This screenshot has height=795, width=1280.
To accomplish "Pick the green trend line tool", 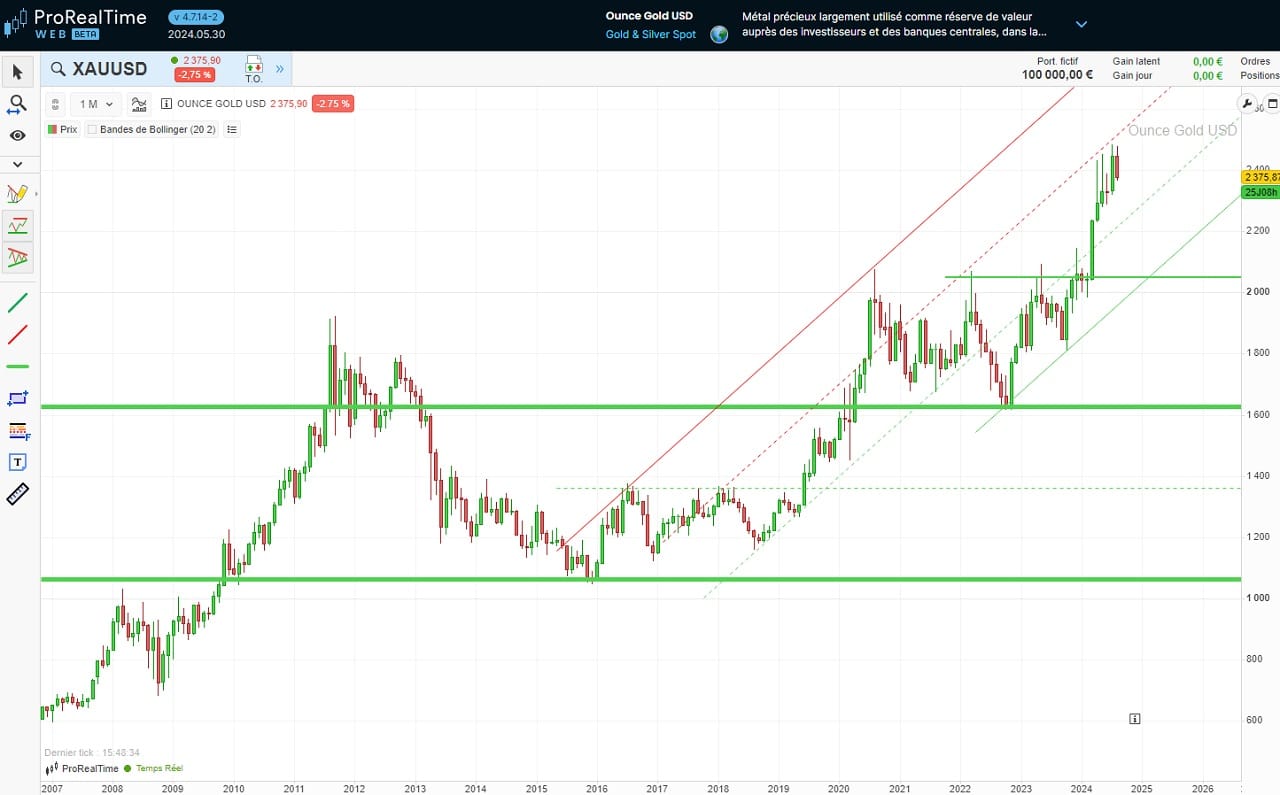I will 17,302.
